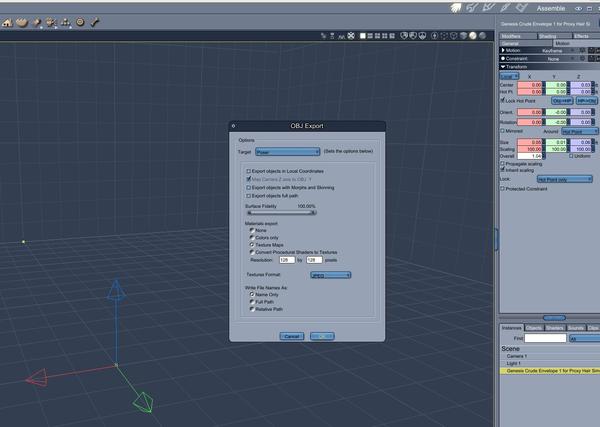
Task: Toggle Lock Hot Point checkbox
Action: (503, 101)
